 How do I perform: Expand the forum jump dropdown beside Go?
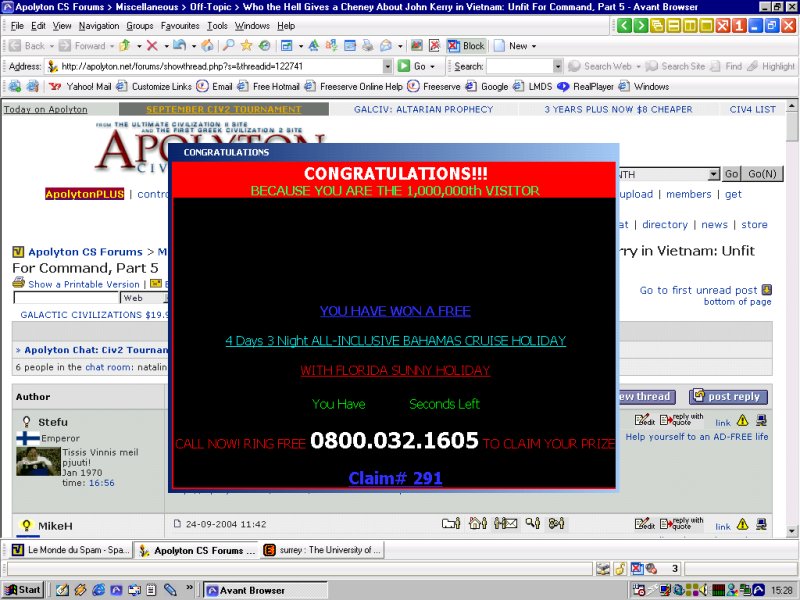coord(714,174)
